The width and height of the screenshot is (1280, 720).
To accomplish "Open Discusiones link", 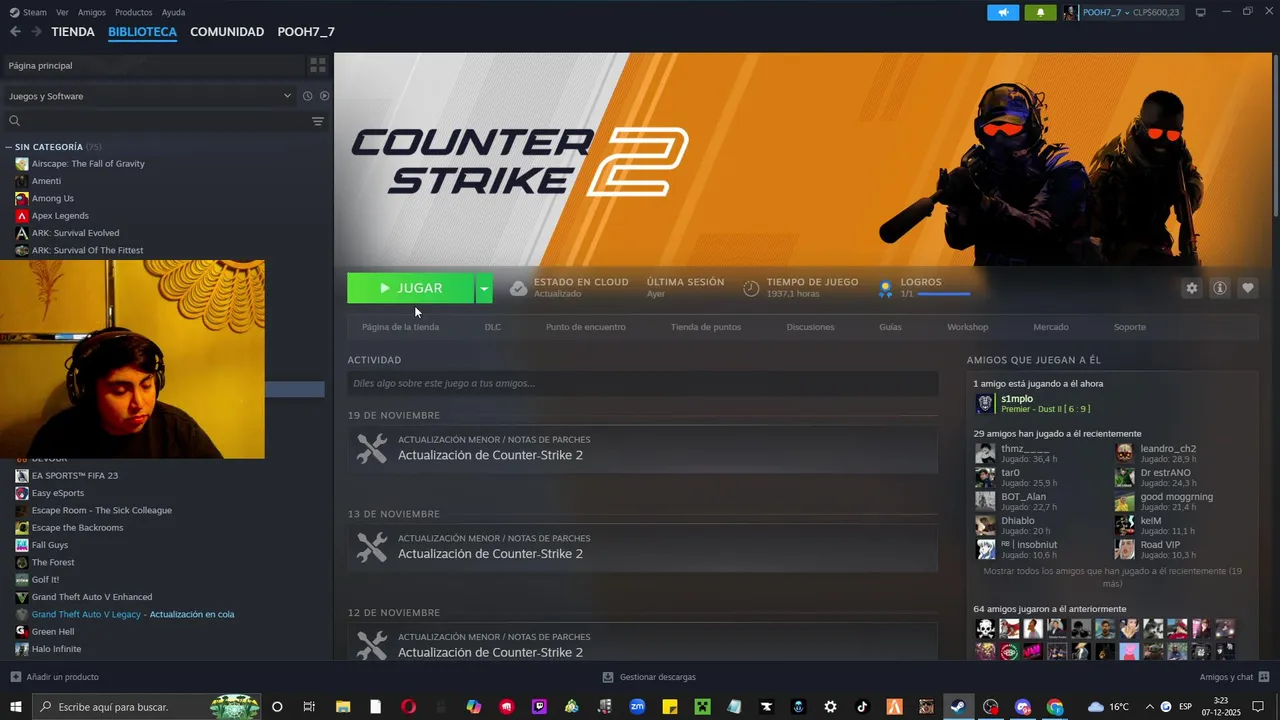I will point(810,327).
